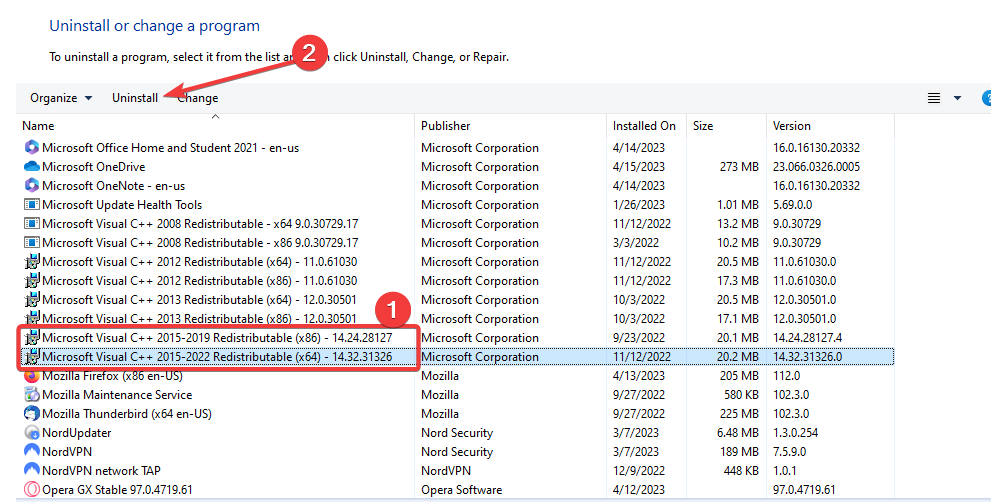991x502 pixels.
Task: Click the 1/26/2023 installed date cell
Action: pyautogui.click(x=638, y=204)
